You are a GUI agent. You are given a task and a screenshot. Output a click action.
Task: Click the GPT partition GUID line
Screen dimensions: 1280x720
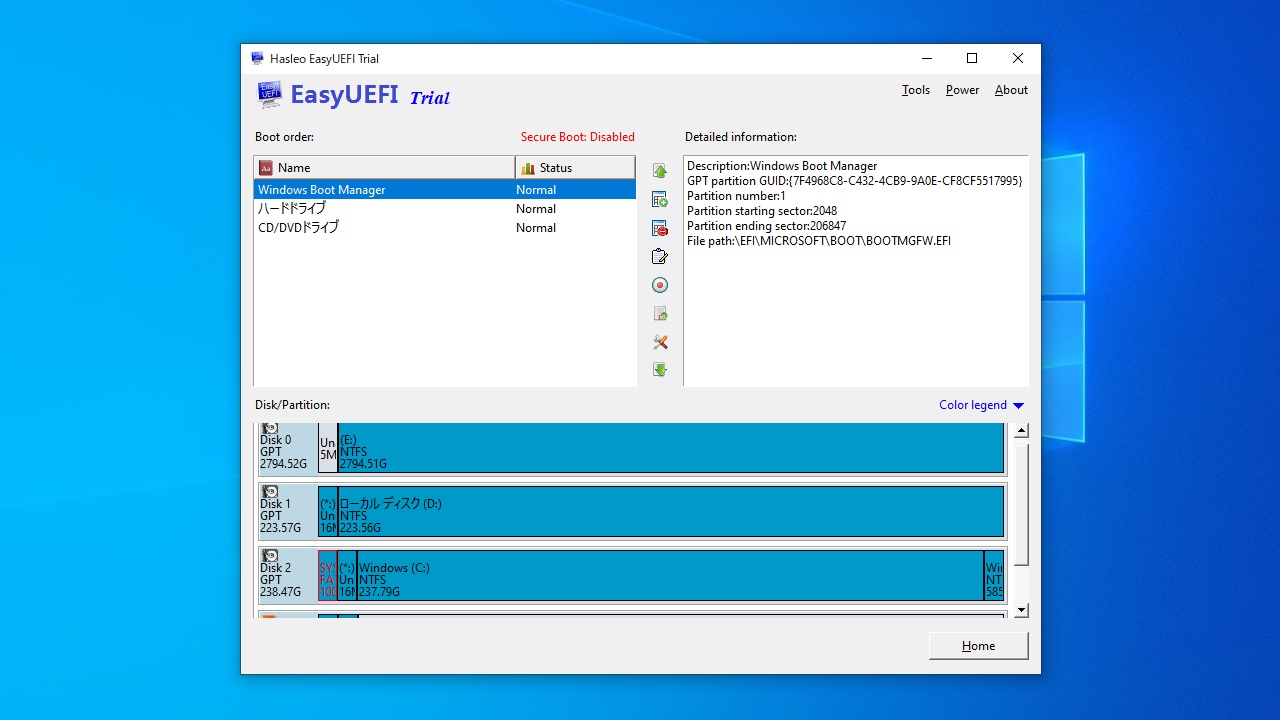coord(855,181)
